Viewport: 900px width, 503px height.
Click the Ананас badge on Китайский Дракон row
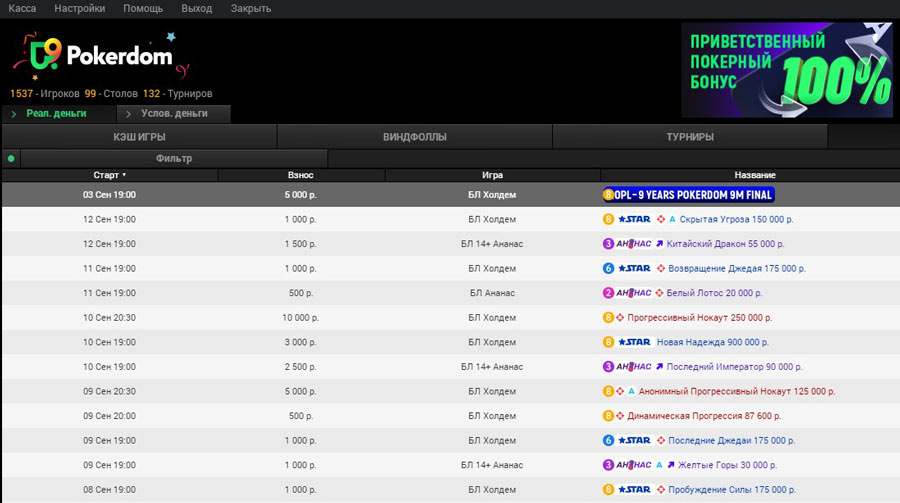[x=634, y=244]
